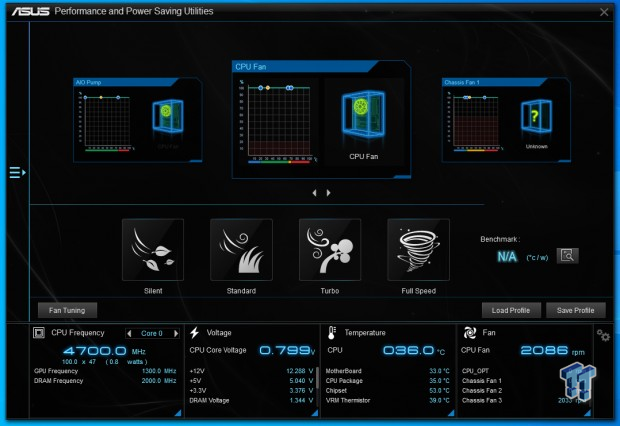Viewport: 620px width, 426px height.
Task: Click the DRAM Voltage row
Action: 251,400
